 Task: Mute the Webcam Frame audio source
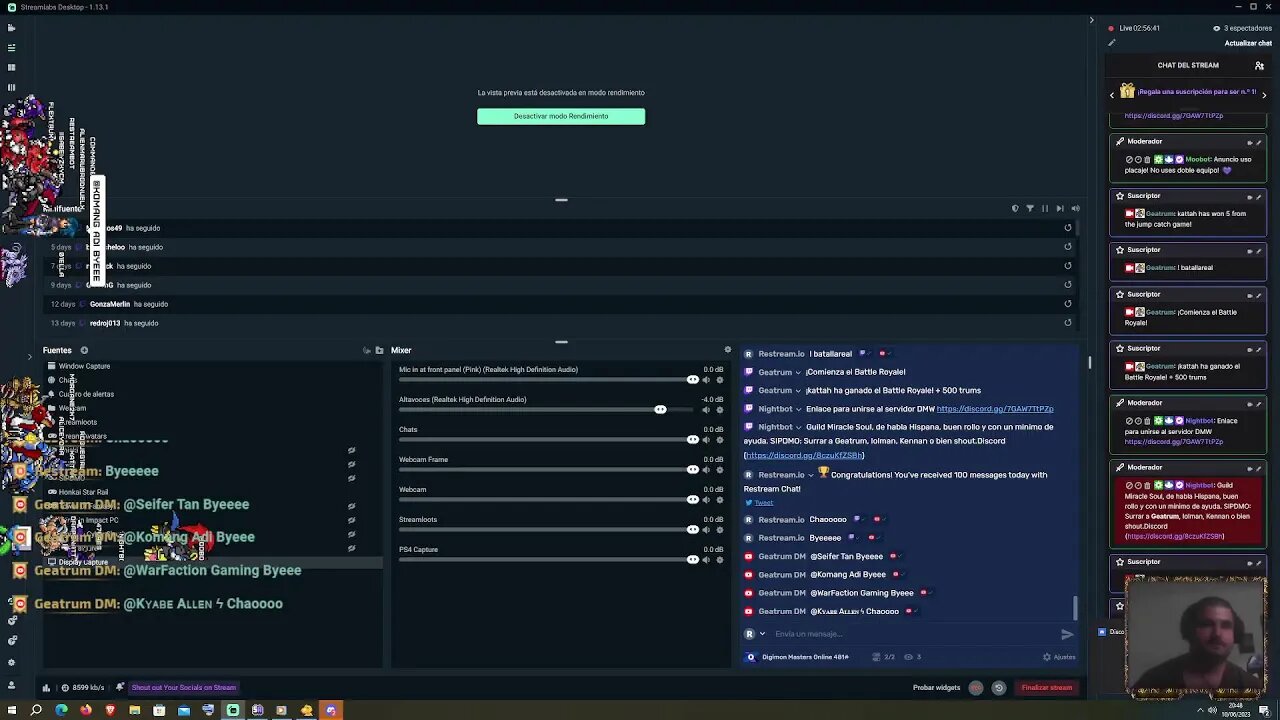[x=706, y=470]
